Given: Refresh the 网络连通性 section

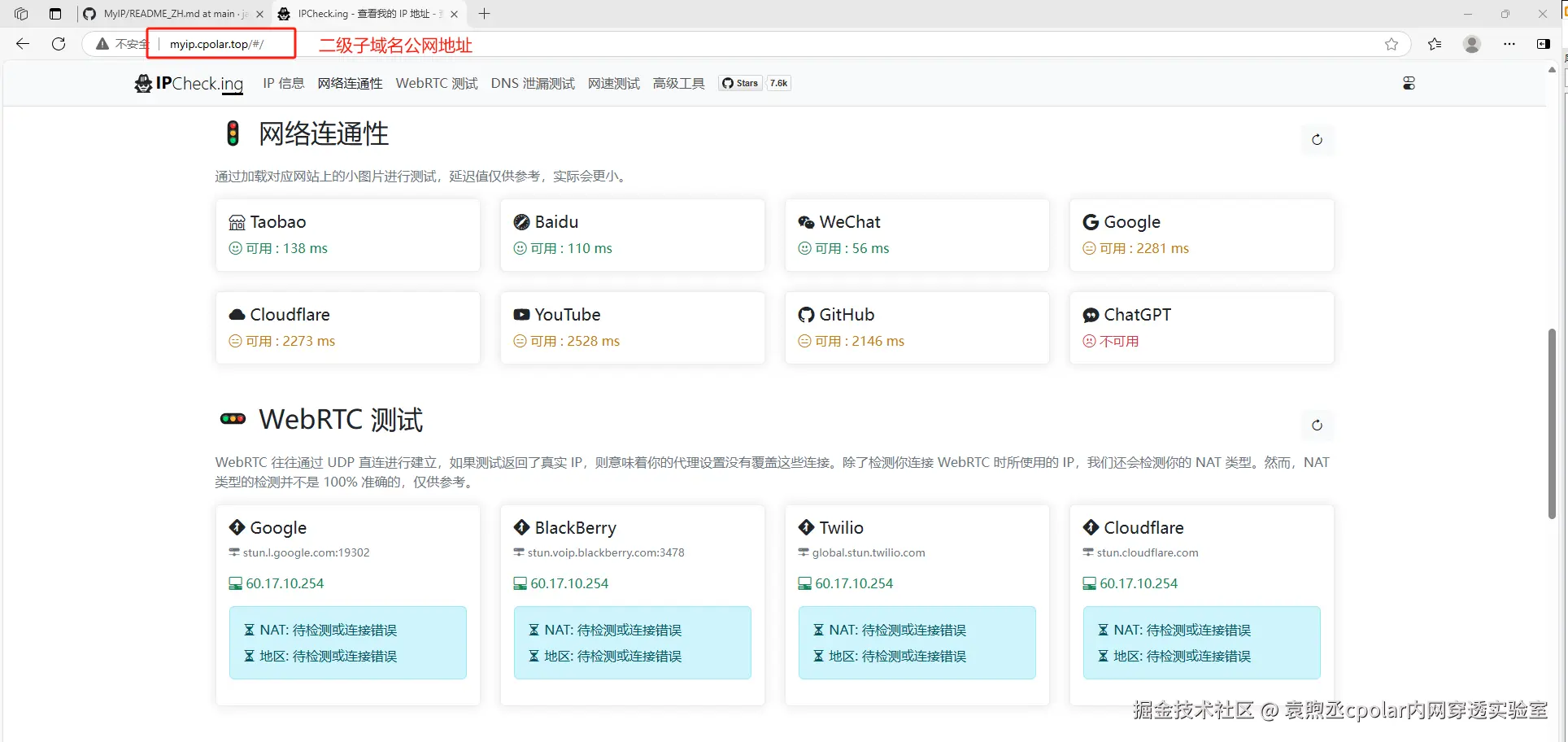Looking at the screenshot, I should pos(1317,140).
